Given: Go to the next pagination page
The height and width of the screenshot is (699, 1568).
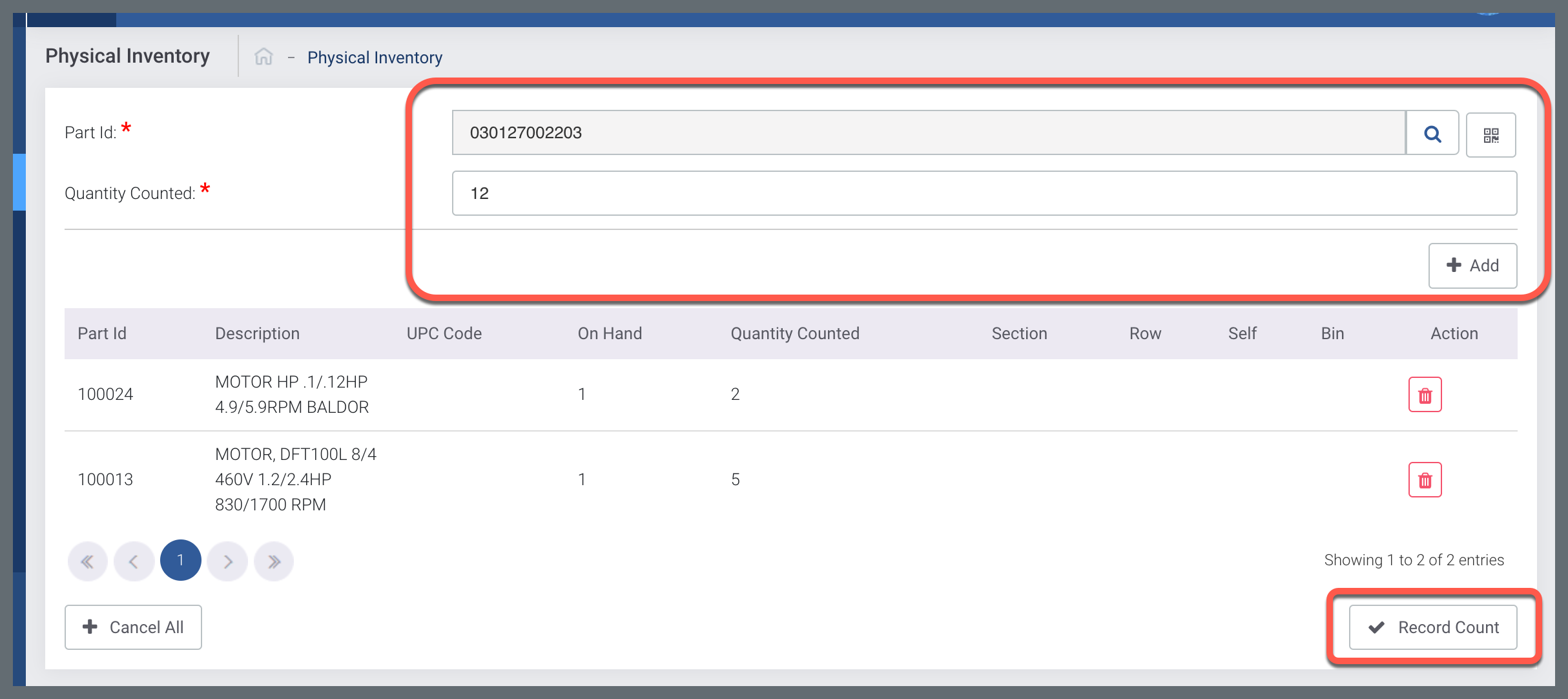Looking at the screenshot, I should (x=227, y=561).
